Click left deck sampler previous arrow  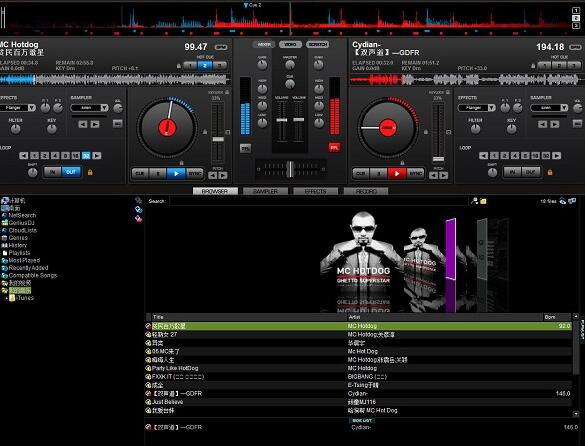tap(83, 124)
